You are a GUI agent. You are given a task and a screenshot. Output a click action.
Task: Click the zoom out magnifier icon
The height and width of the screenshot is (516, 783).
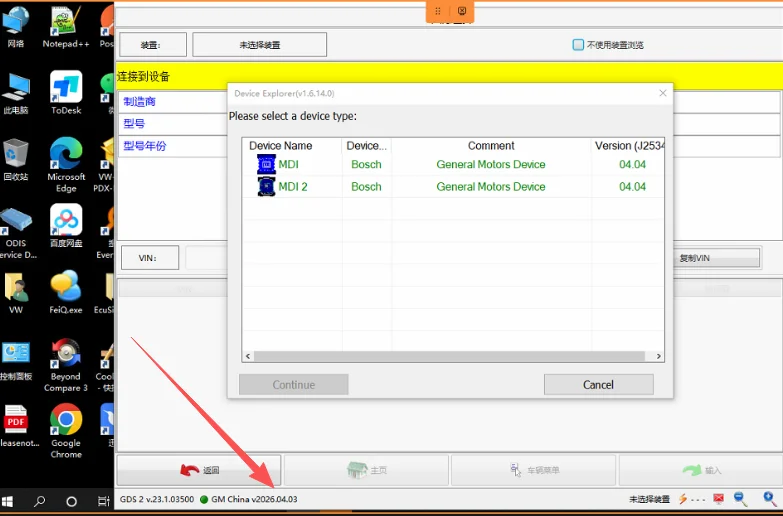click(741, 499)
